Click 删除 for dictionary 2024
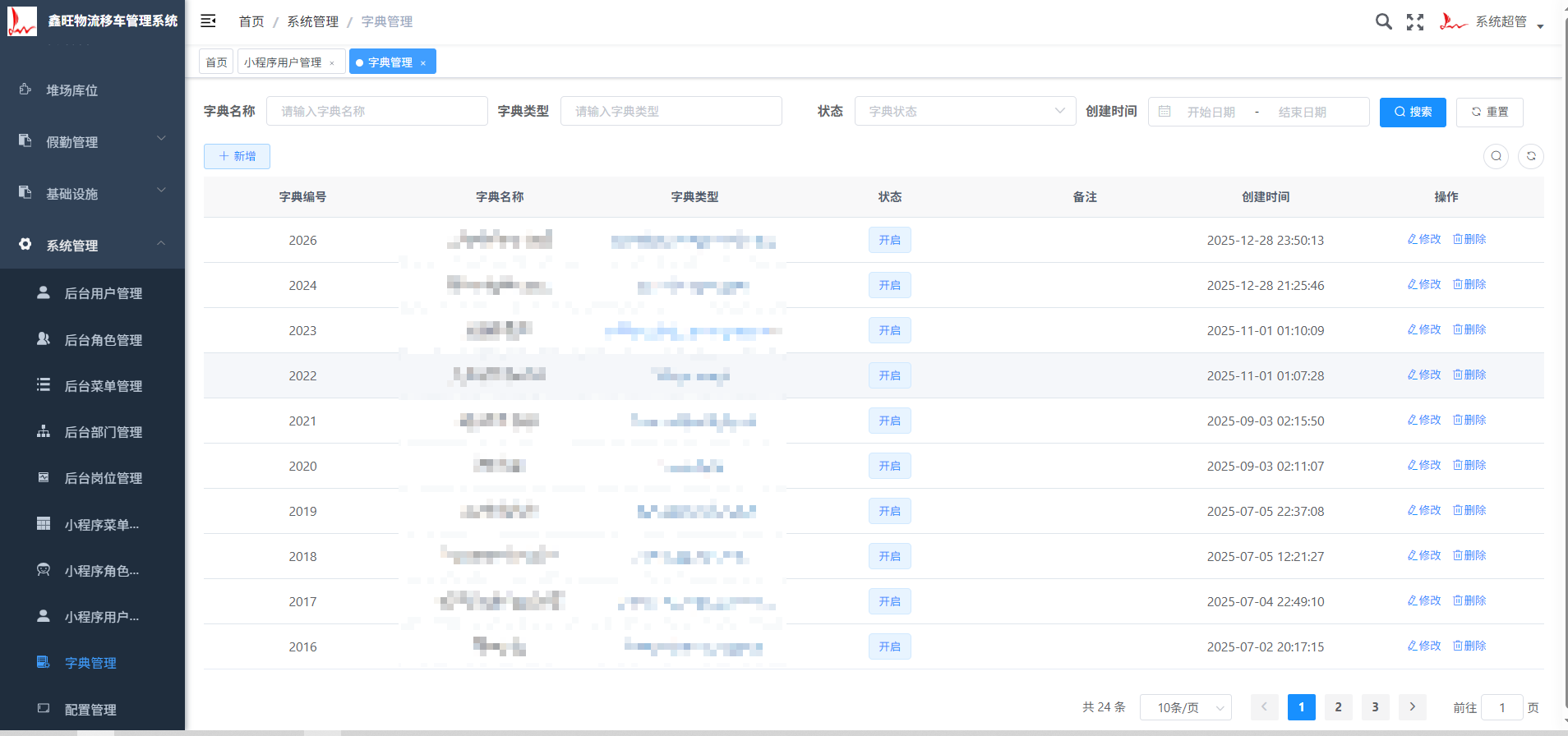The width and height of the screenshot is (1568, 736). (x=1469, y=284)
